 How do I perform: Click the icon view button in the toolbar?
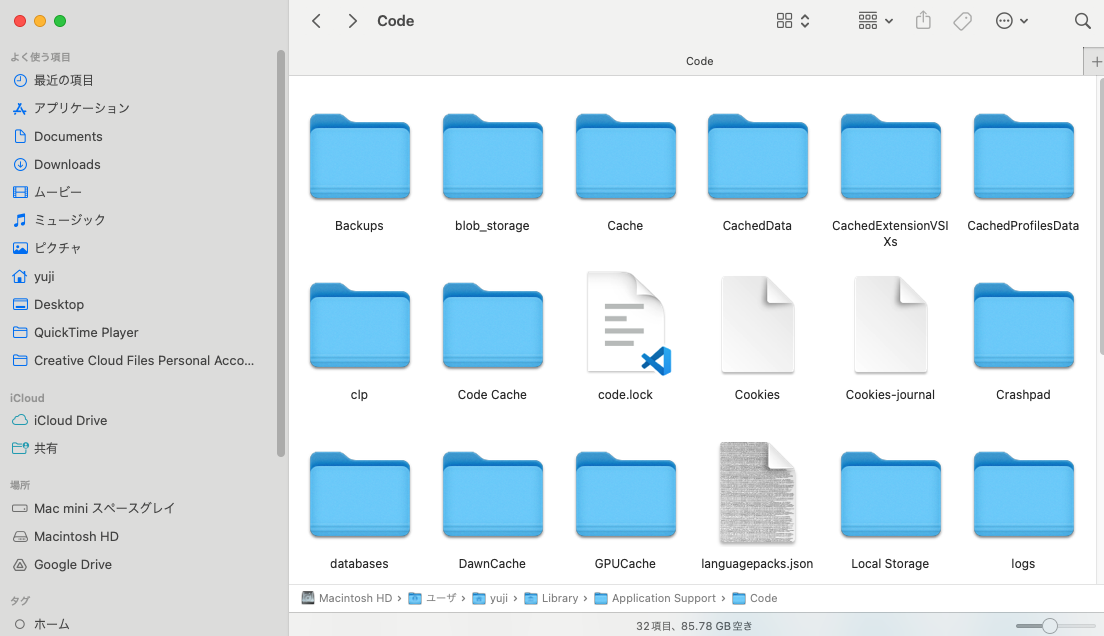pos(785,20)
